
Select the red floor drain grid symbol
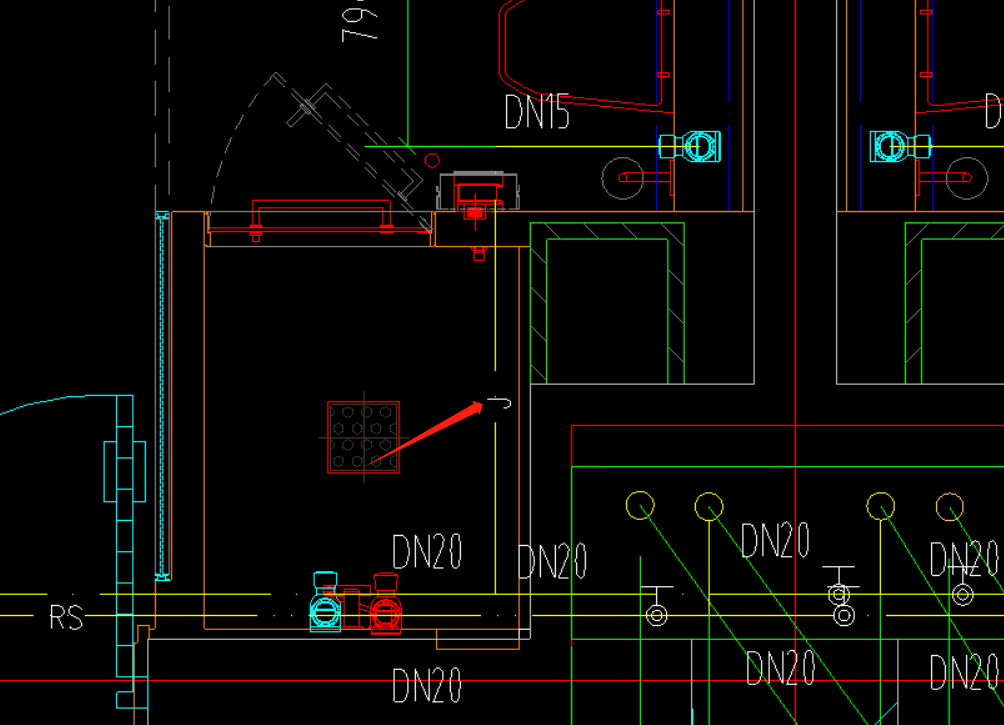pos(363,437)
